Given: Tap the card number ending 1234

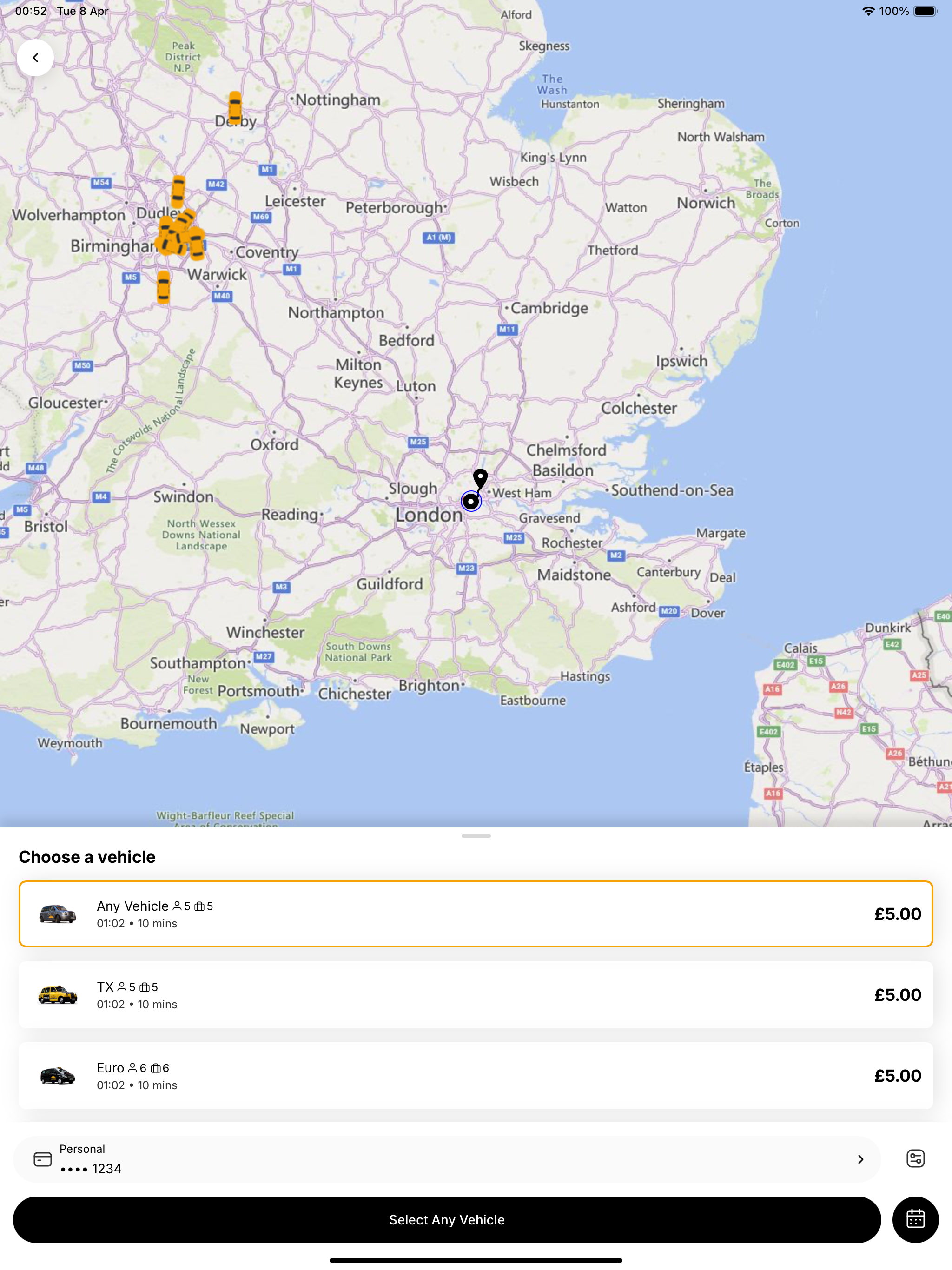Looking at the screenshot, I should [91, 1169].
